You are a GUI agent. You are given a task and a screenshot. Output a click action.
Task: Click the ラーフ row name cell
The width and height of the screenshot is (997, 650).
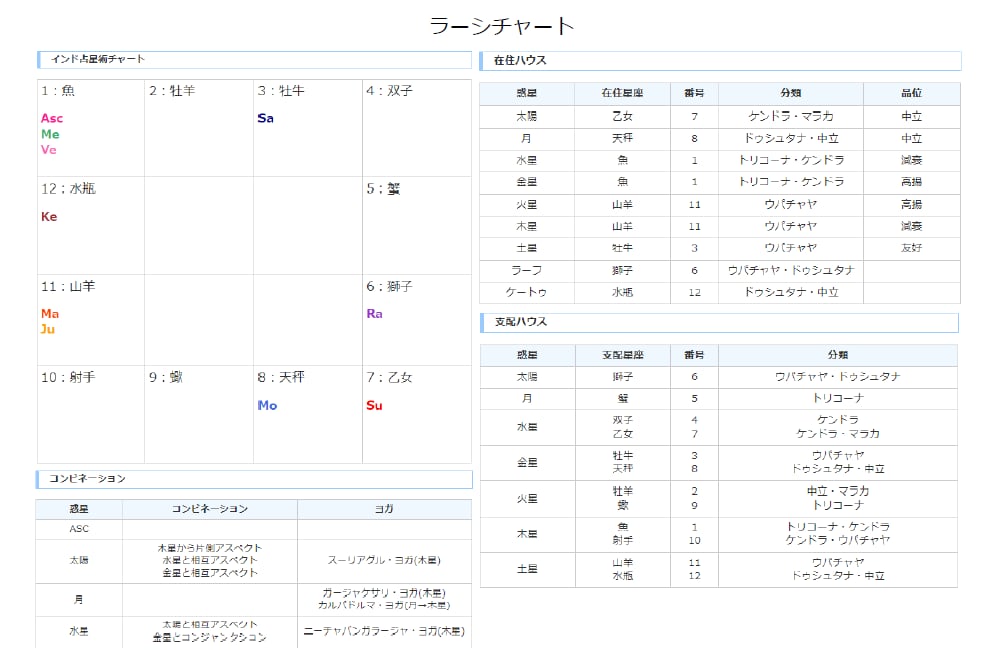pos(526,270)
